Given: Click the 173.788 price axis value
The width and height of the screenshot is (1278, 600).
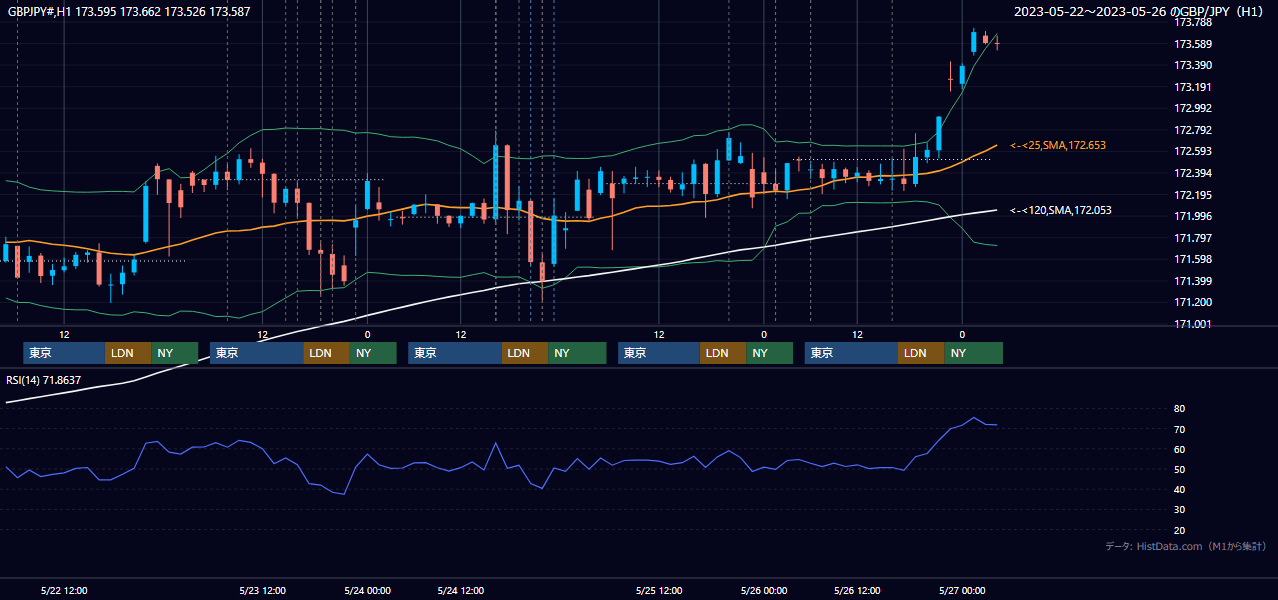Looking at the screenshot, I should pyautogui.click(x=1192, y=22).
